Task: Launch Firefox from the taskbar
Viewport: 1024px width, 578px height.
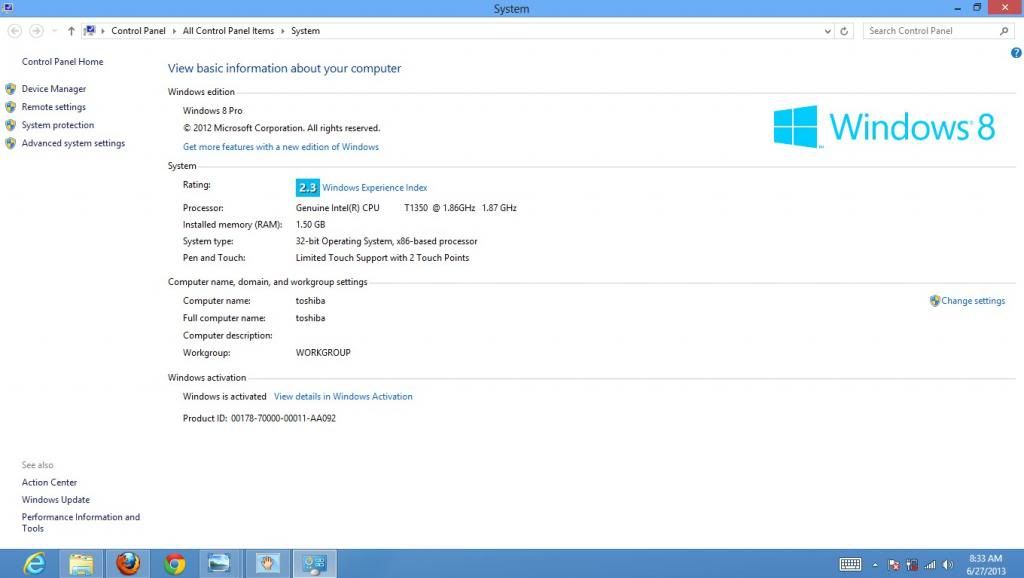Action: (x=128, y=563)
